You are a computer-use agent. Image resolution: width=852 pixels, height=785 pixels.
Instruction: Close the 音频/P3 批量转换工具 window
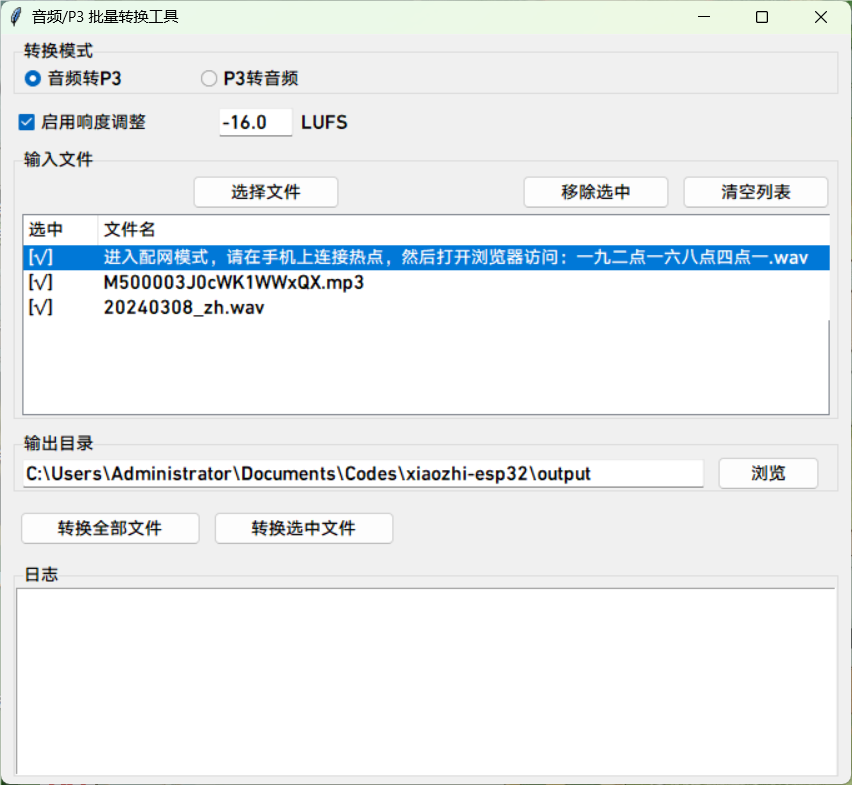[820, 17]
